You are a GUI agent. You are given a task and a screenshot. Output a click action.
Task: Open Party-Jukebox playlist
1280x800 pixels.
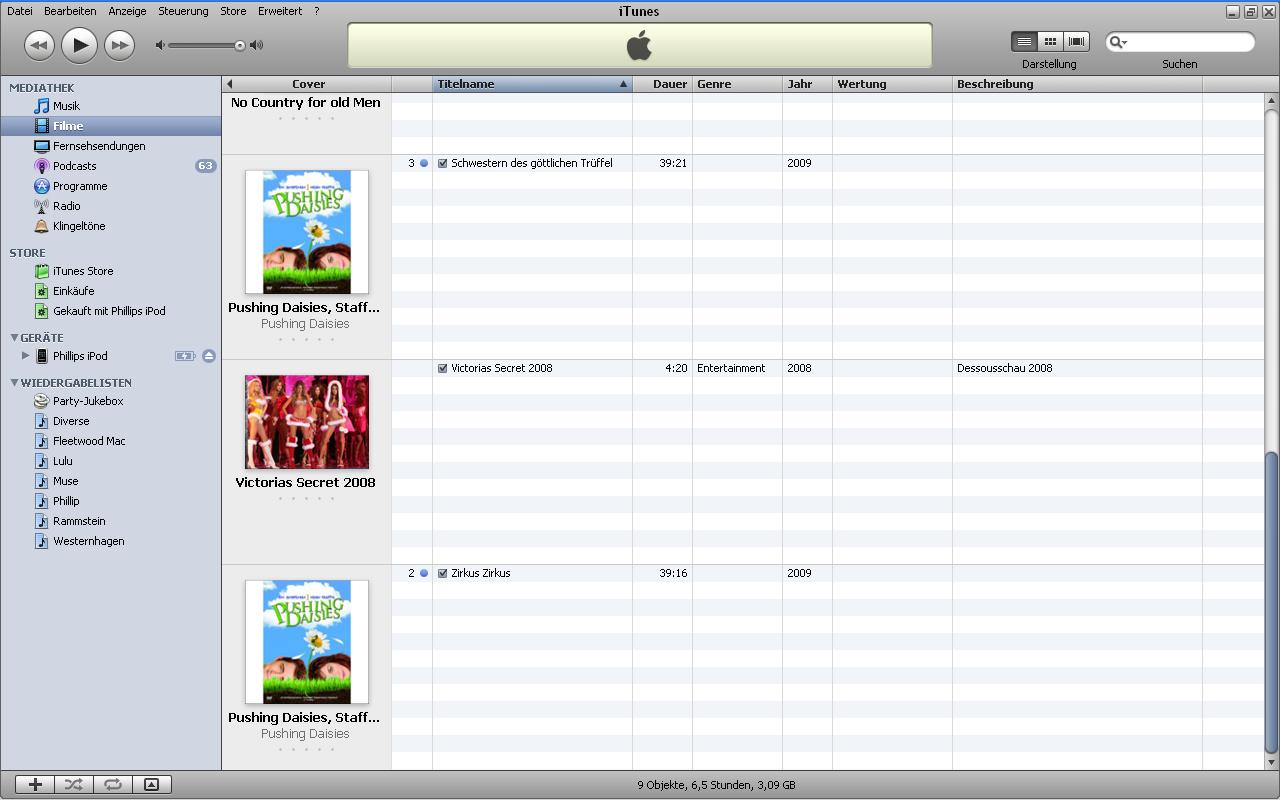pyautogui.click(x=110, y=401)
